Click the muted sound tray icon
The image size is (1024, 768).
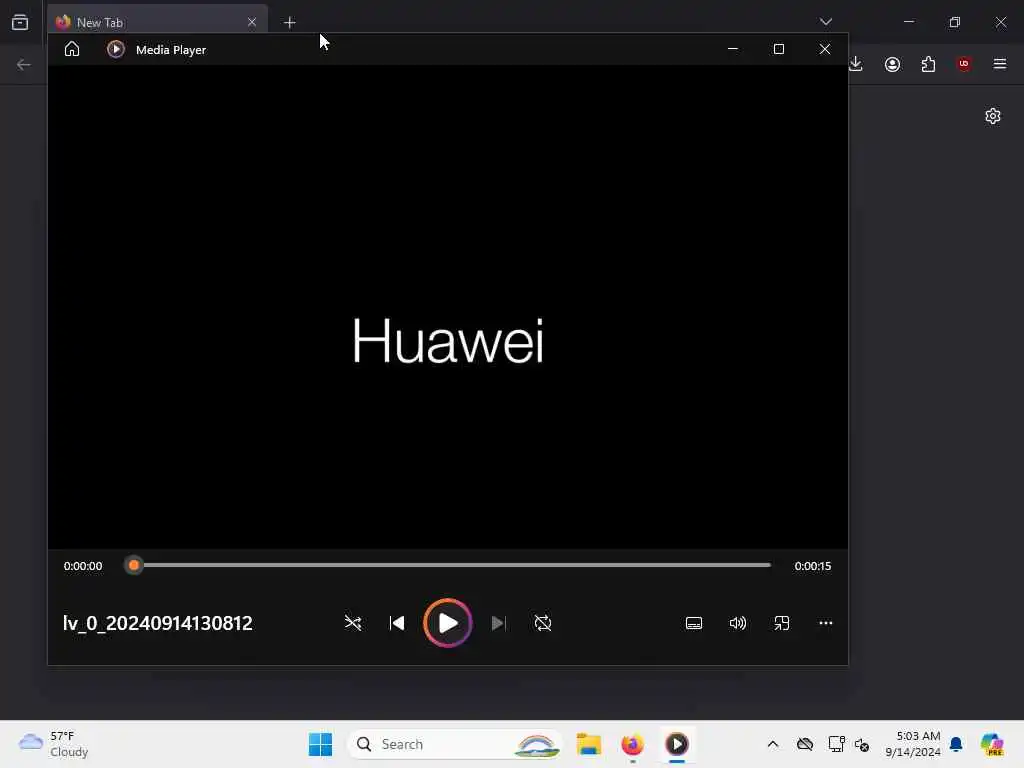click(x=862, y=744)
